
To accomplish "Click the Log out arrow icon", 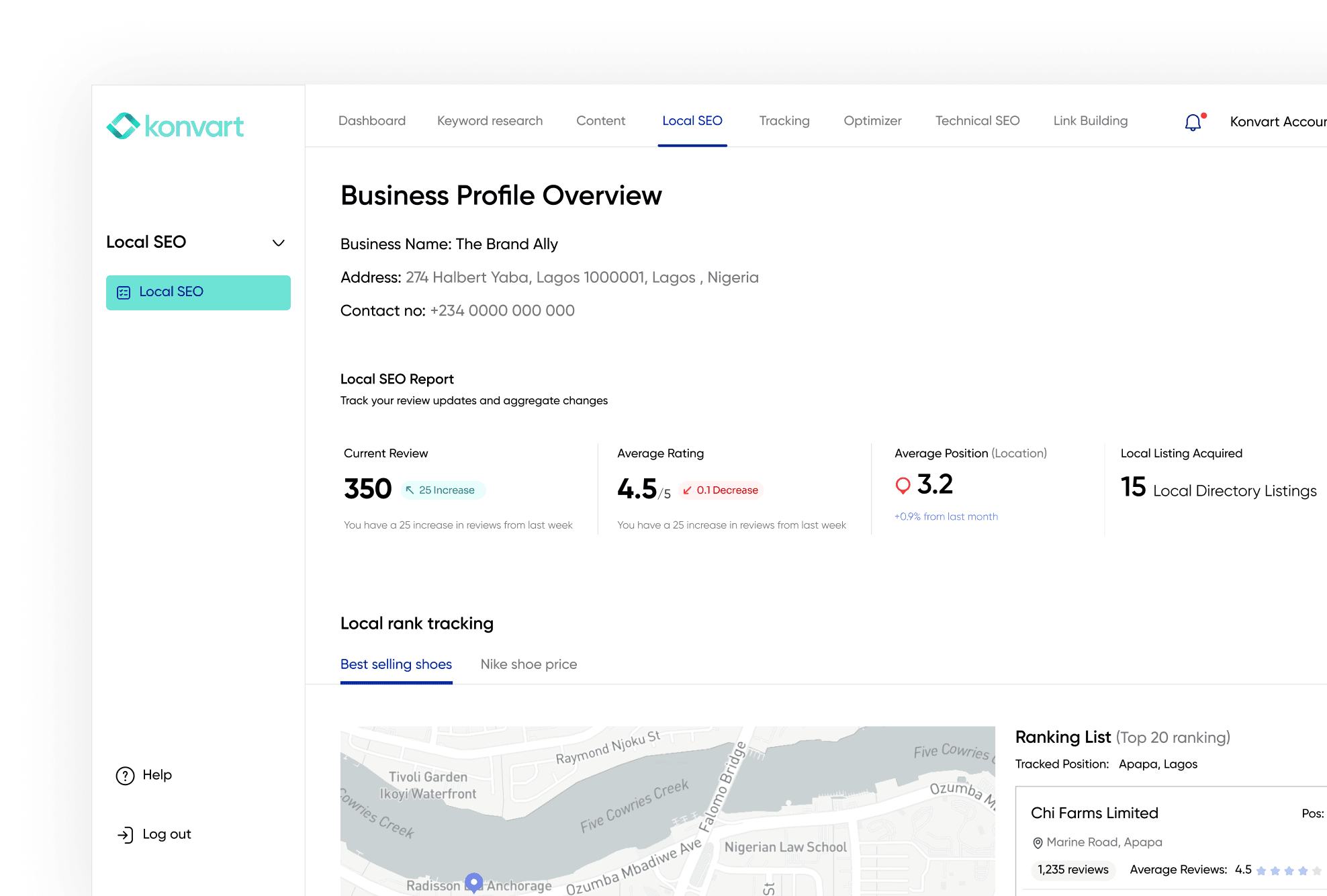I will (x=125, y=834).
